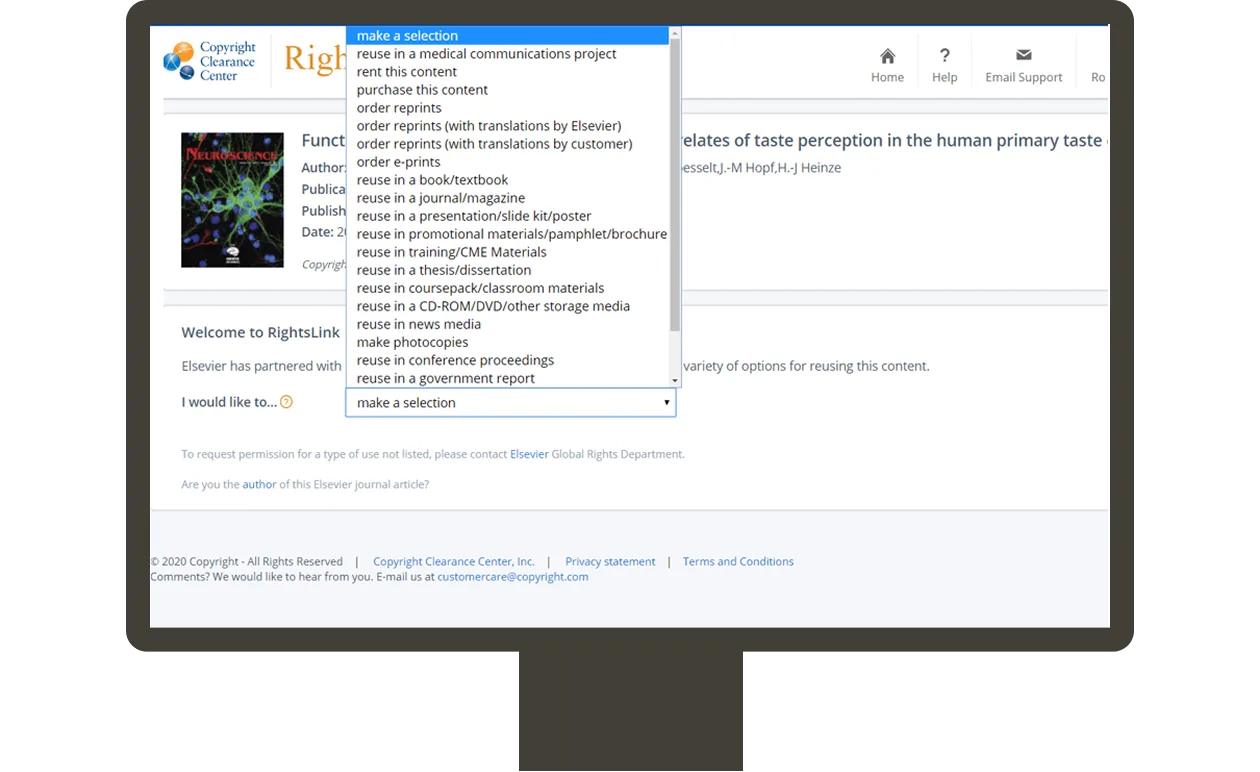
Task: Select 'reuse in coursepack/classroom materials'
Action: tap(507, 288)
